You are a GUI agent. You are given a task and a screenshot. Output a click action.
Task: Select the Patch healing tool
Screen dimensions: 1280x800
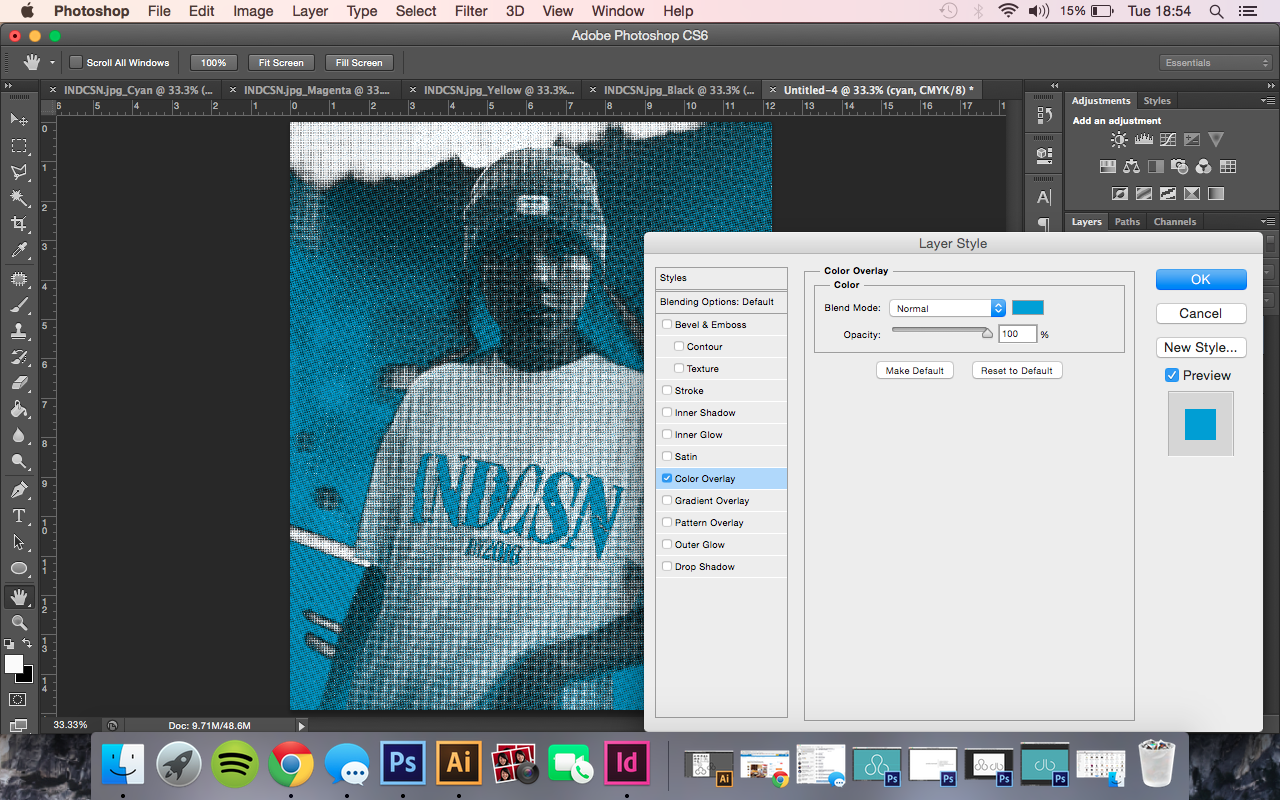point(19,278)
